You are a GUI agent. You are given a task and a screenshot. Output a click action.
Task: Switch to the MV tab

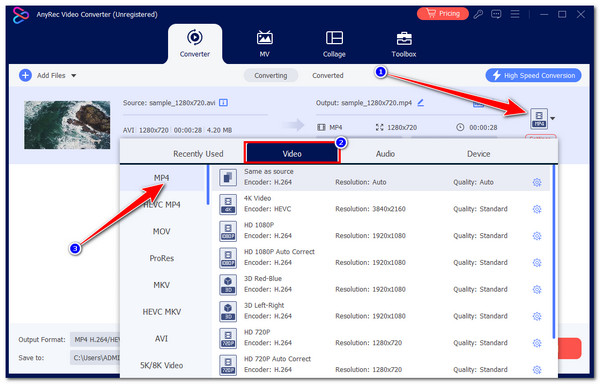(x=264, y=44)
